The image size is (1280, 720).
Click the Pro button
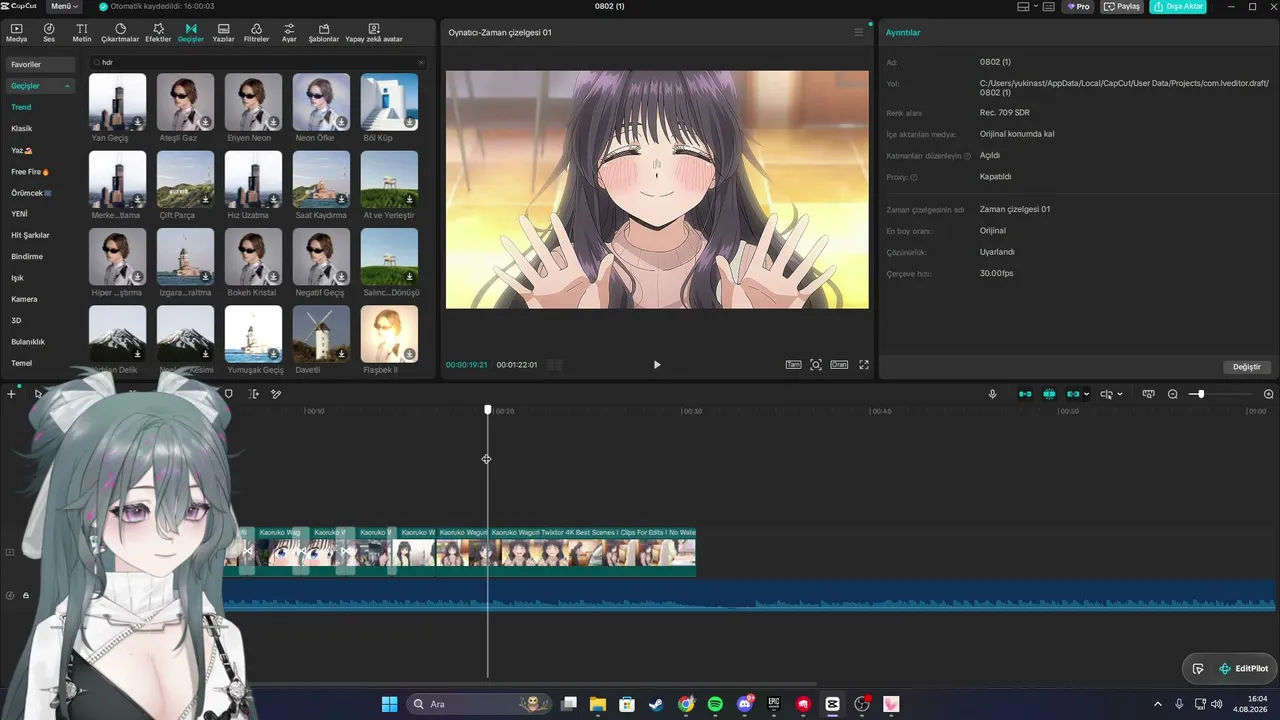pyautogui.click(x=1078, y=7)
